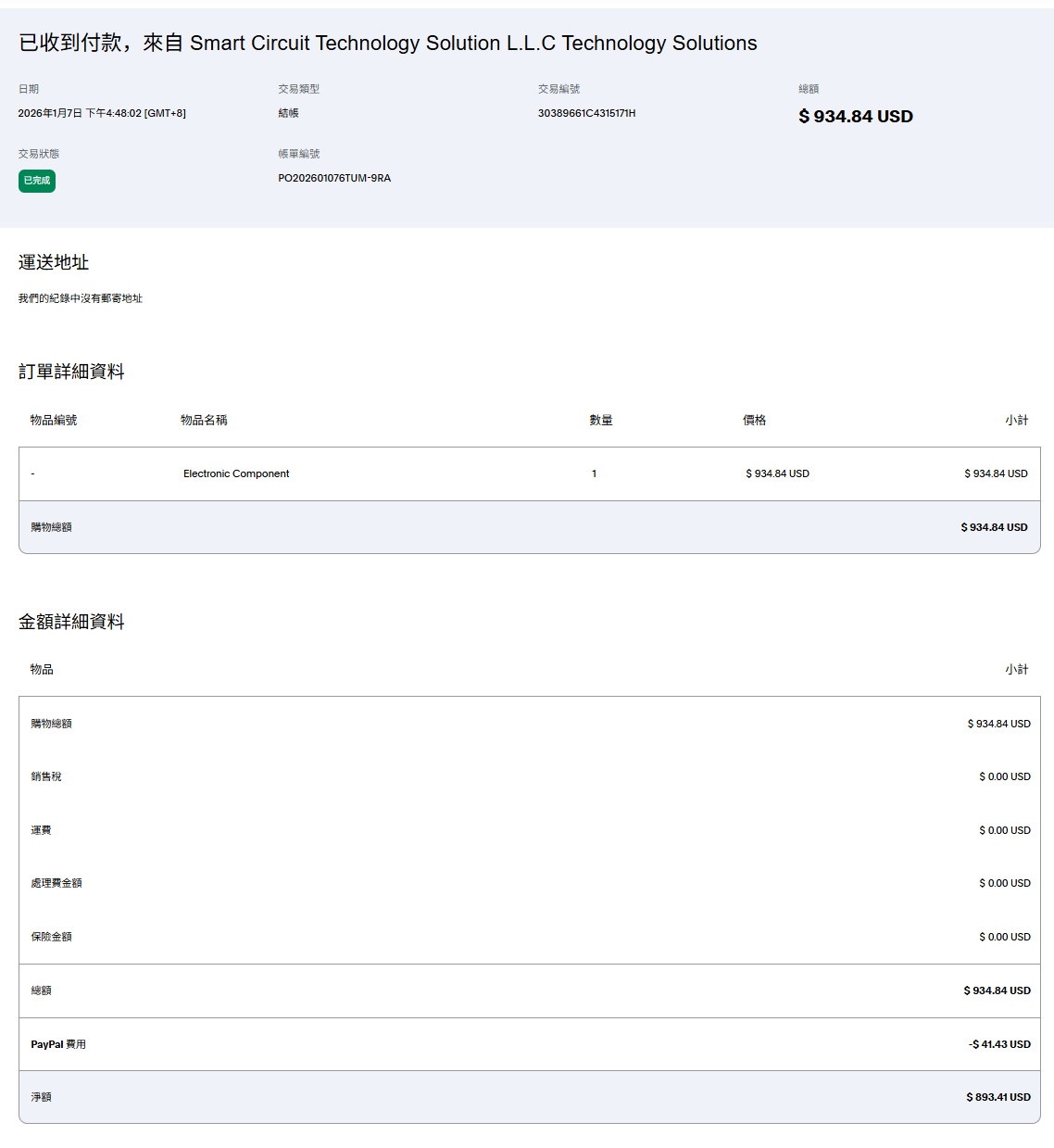Click the large bold total amount in header
The height and width of the screenshot is (1148, 1054).
pos(855,117)
